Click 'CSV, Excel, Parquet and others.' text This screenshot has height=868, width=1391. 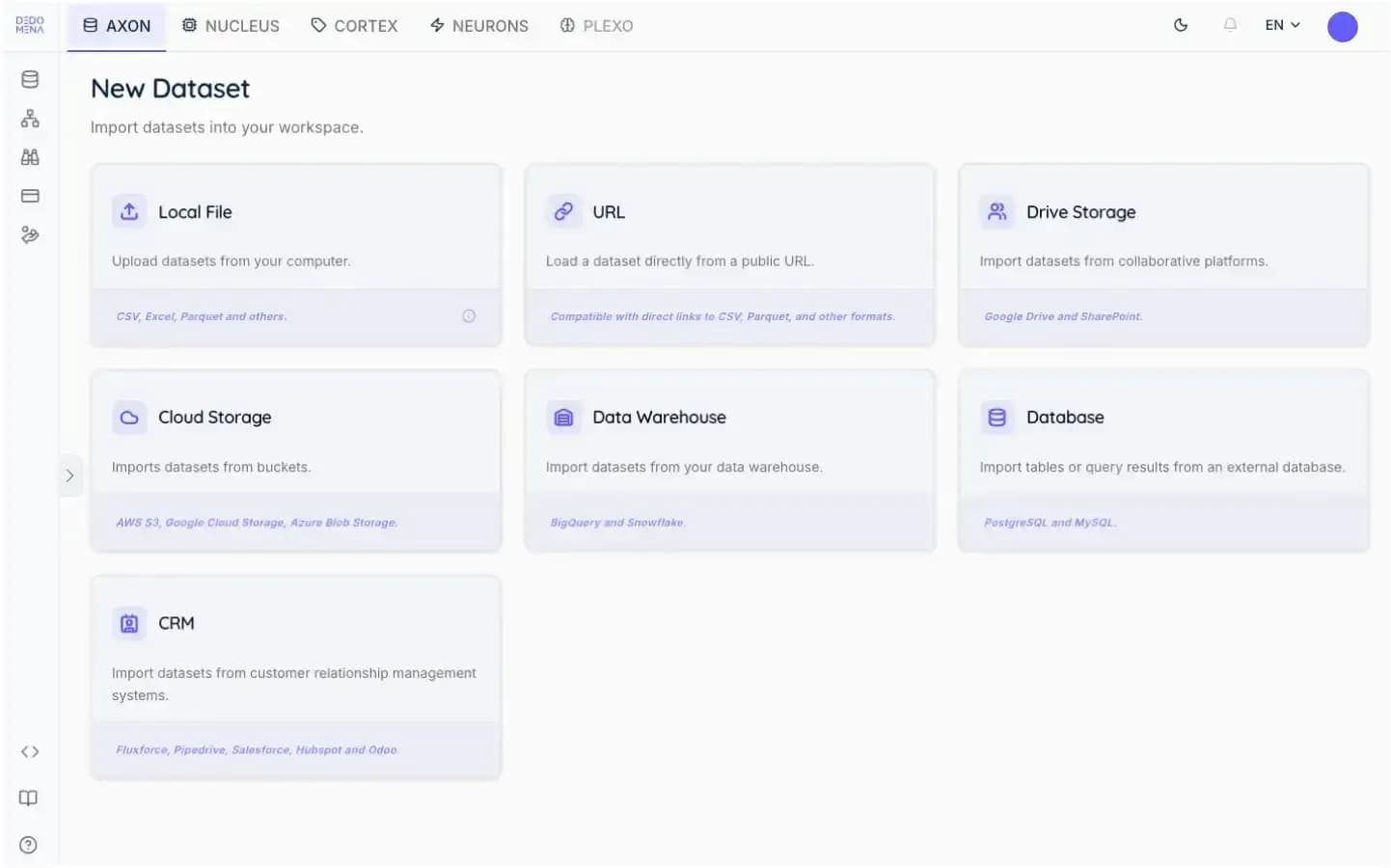point(202,316)
